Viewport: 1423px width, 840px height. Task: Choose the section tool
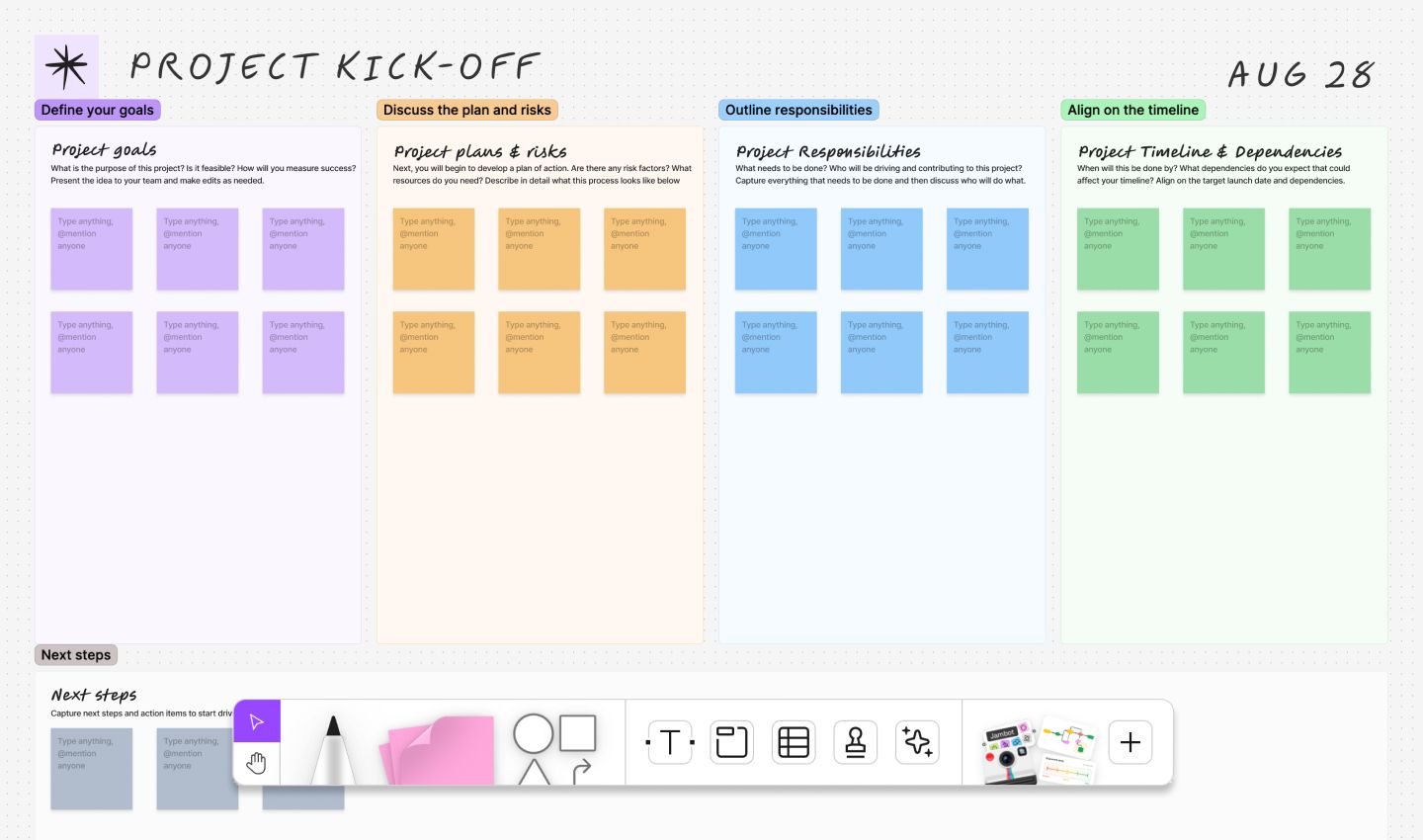click(x=731, y=741)
